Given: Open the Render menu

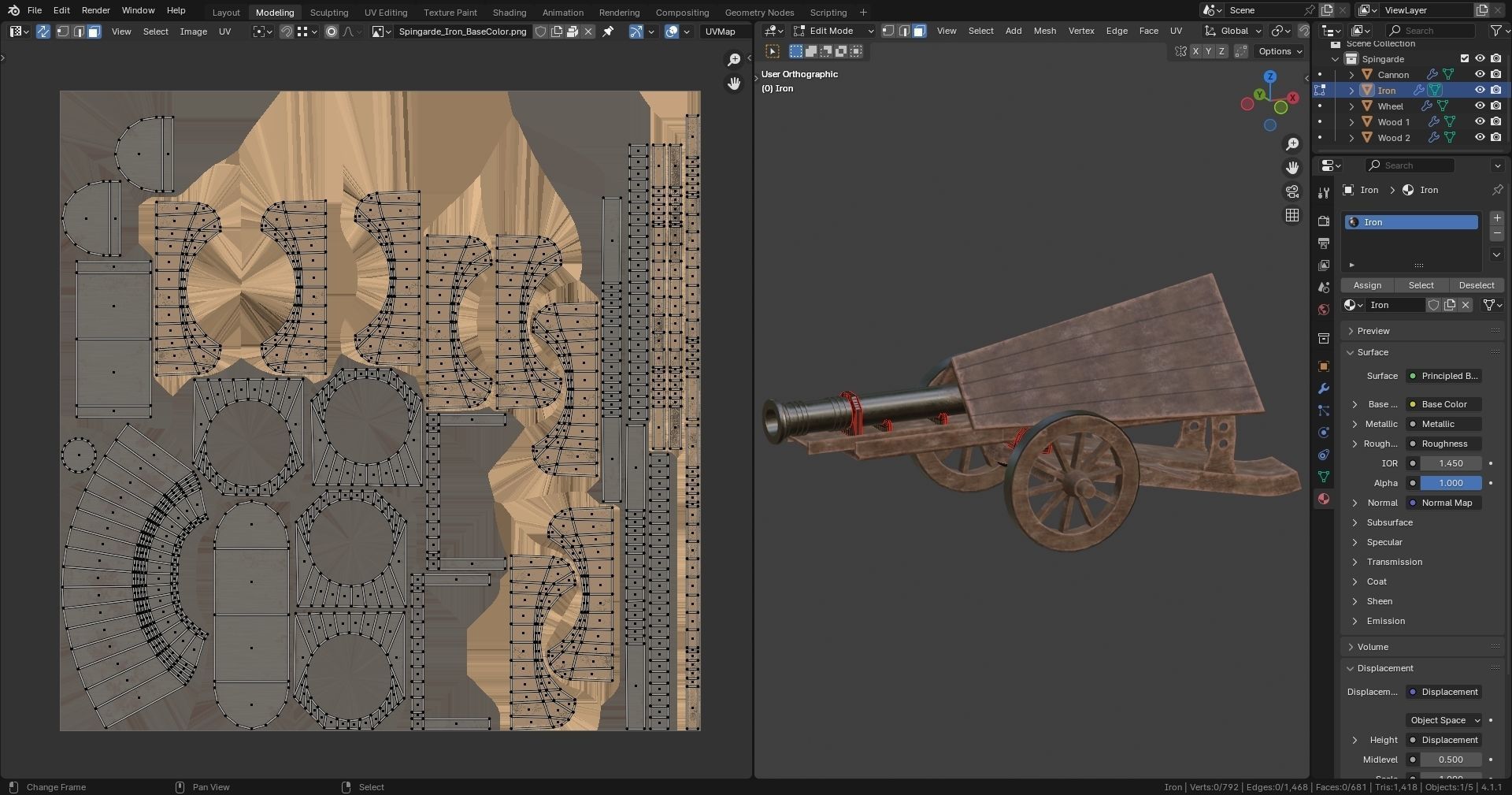Looking at the screenshot, I should click(x=96, y=10).
